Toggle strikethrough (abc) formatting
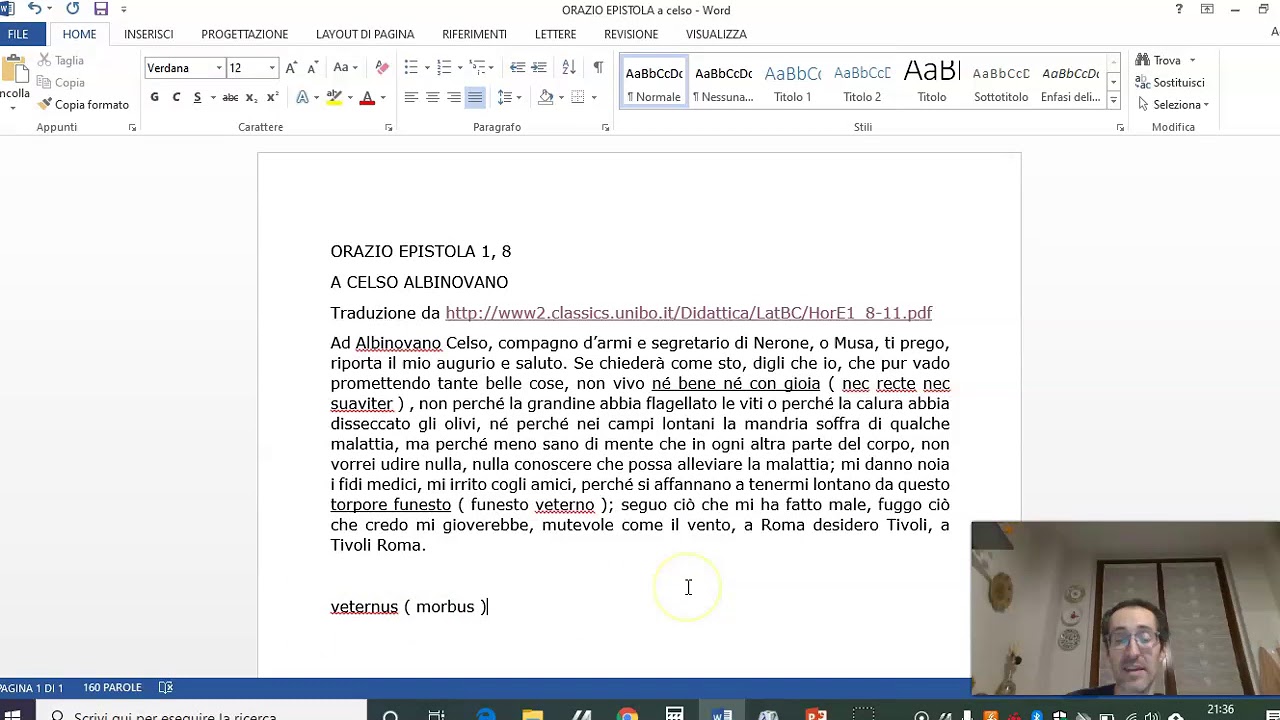The width and height of the screenshot is (1280, 720). point(230,97)
